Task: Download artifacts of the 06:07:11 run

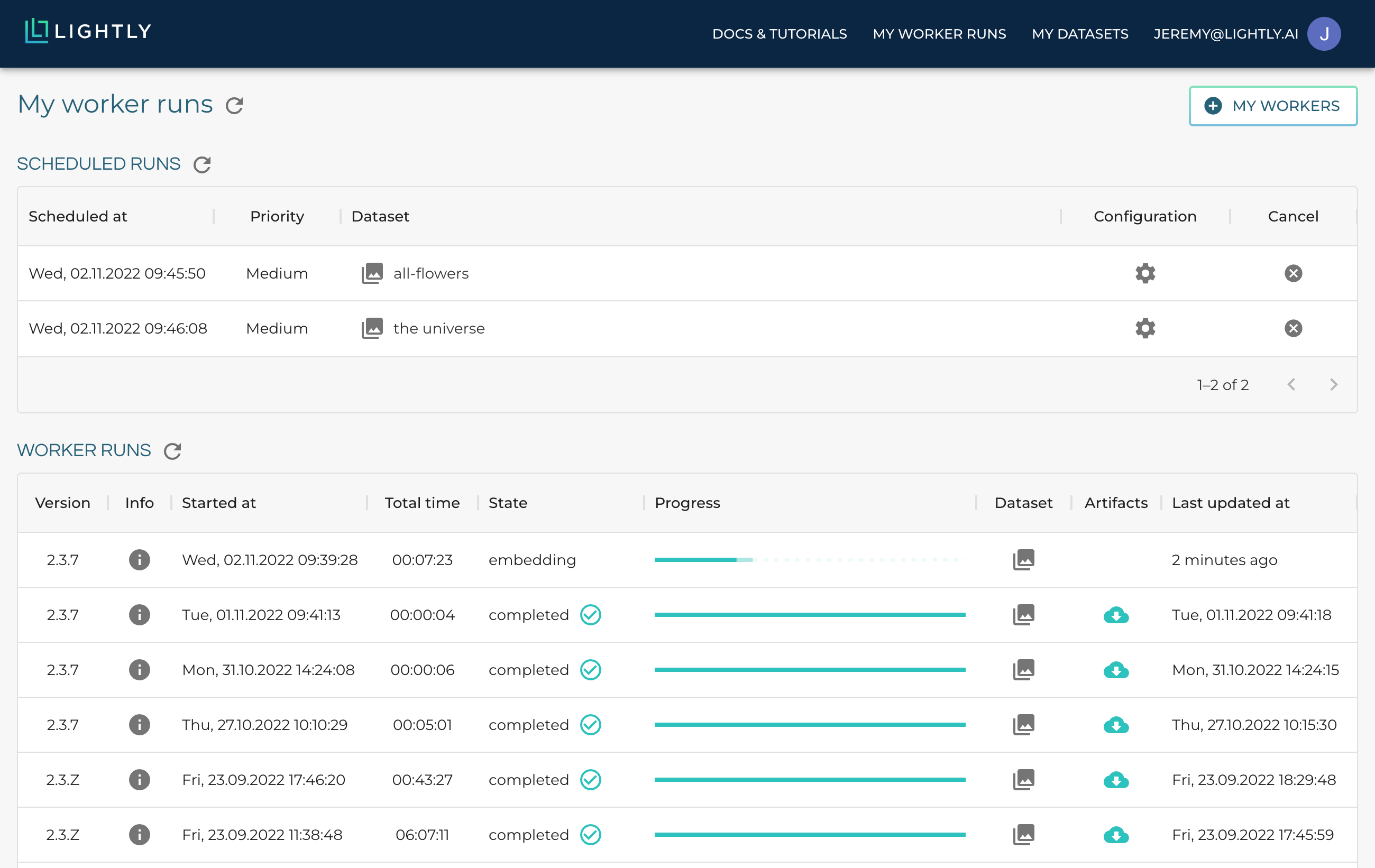Action: 1116,835
